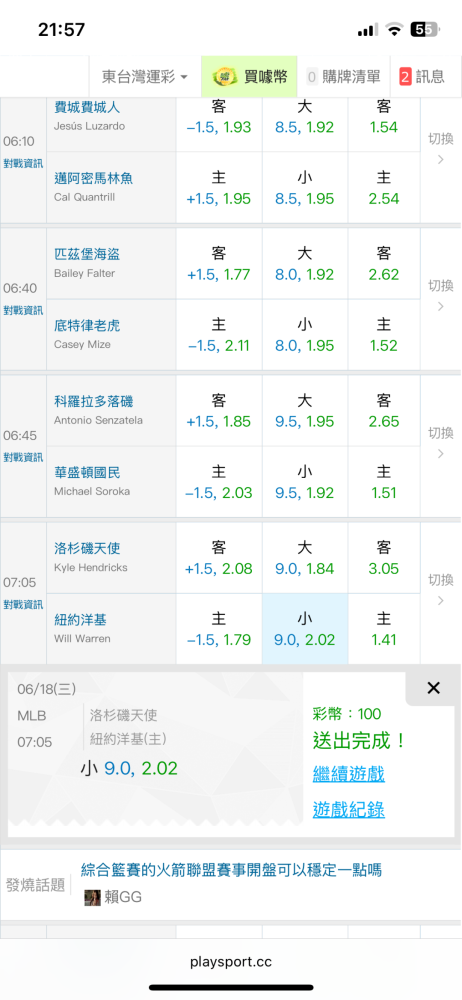This screenshot has width=462, height=1000.
Task: Toggle selected 小 9.0, 2.02 bet cell
Action: pos(305,629)
